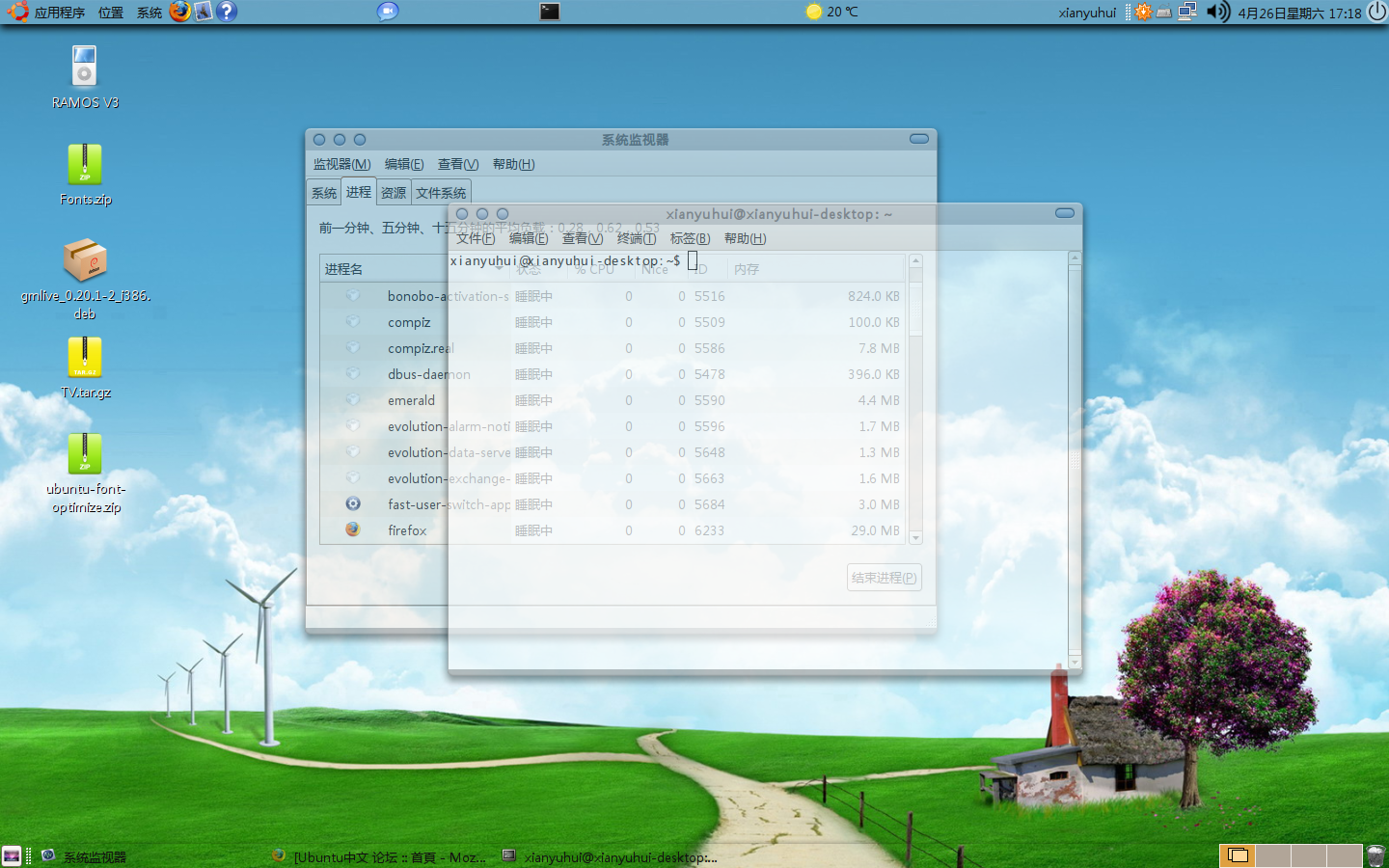This screenshot has width=1389, height=868.
Task: Open 标签(B) menu in the terminal
Action: click(690, 238)
